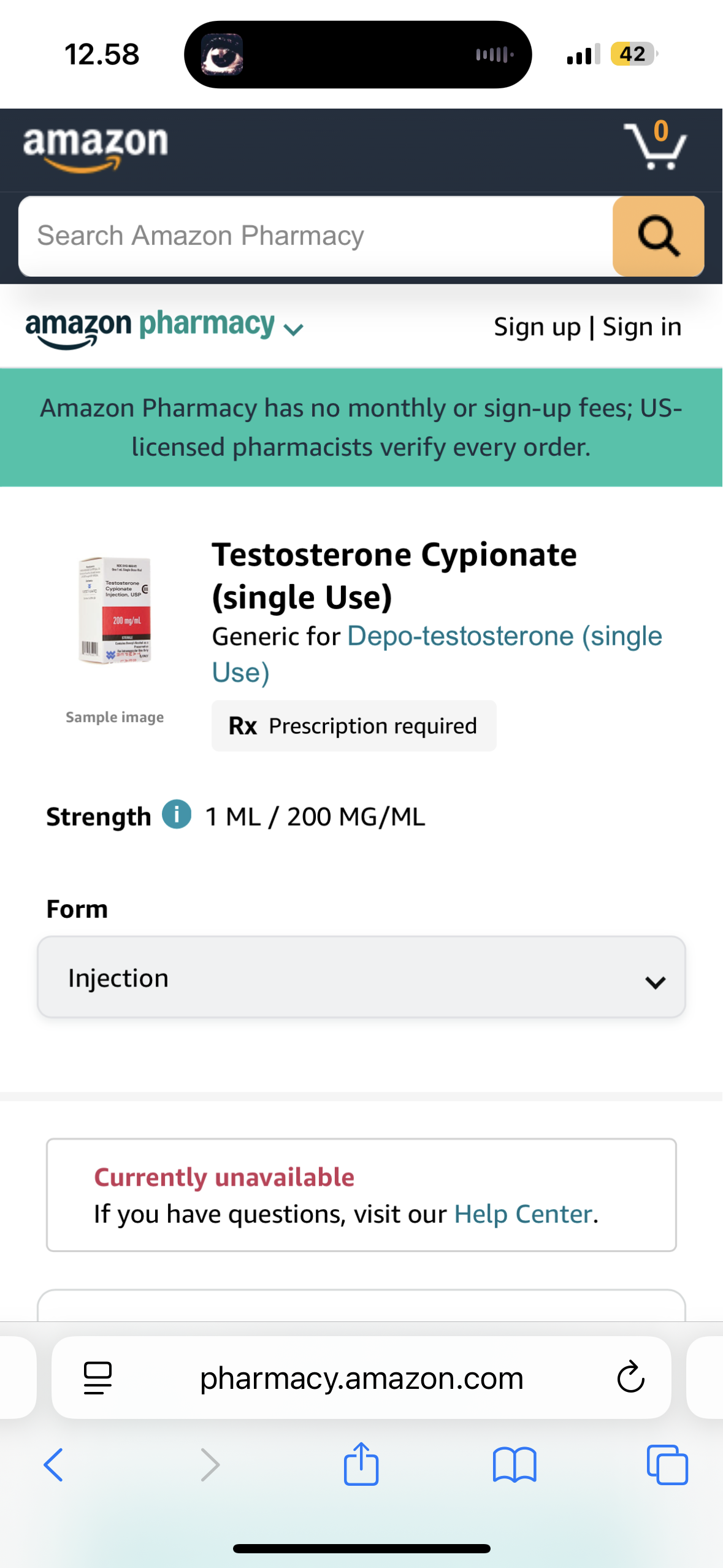The image size is (723, 1568).
Task: Tap the testosterone cypionate sample image
Action: tap(115, 610)
